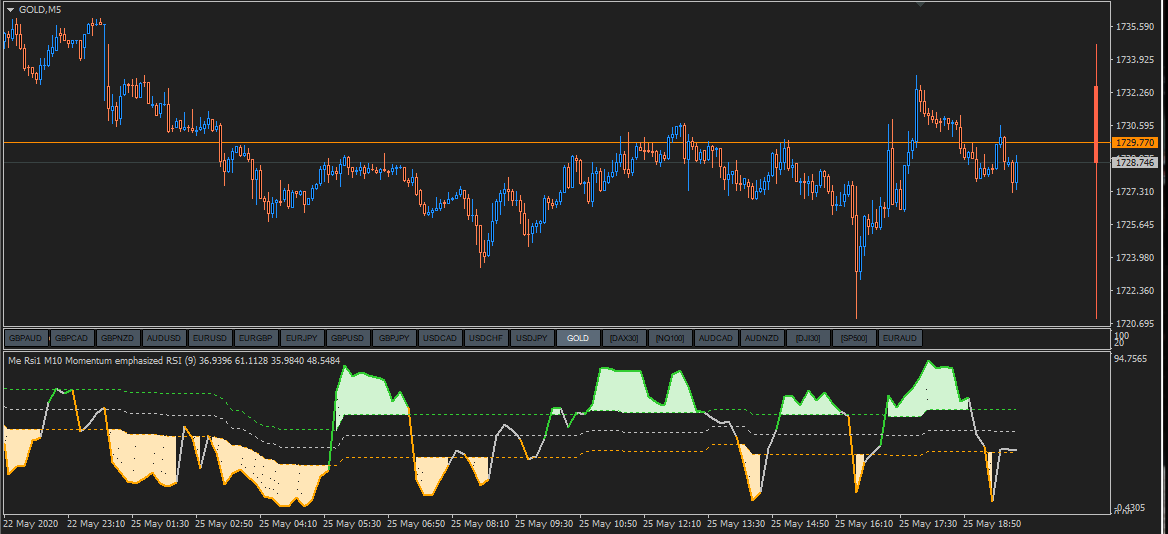Click the chart shift triangle marker at top

pyautogui.click(x=921, y=4)
